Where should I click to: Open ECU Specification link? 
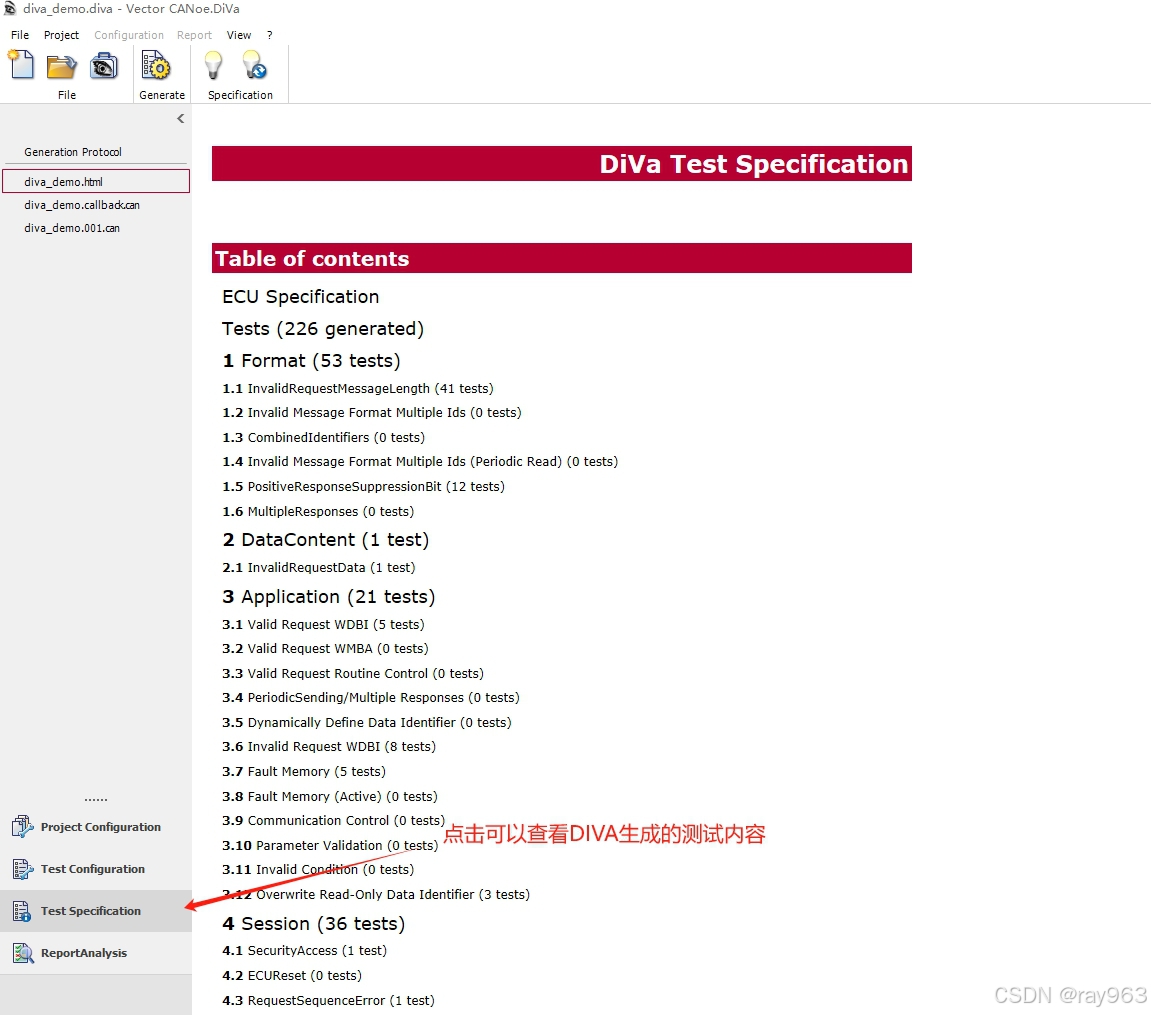[300, 297]
